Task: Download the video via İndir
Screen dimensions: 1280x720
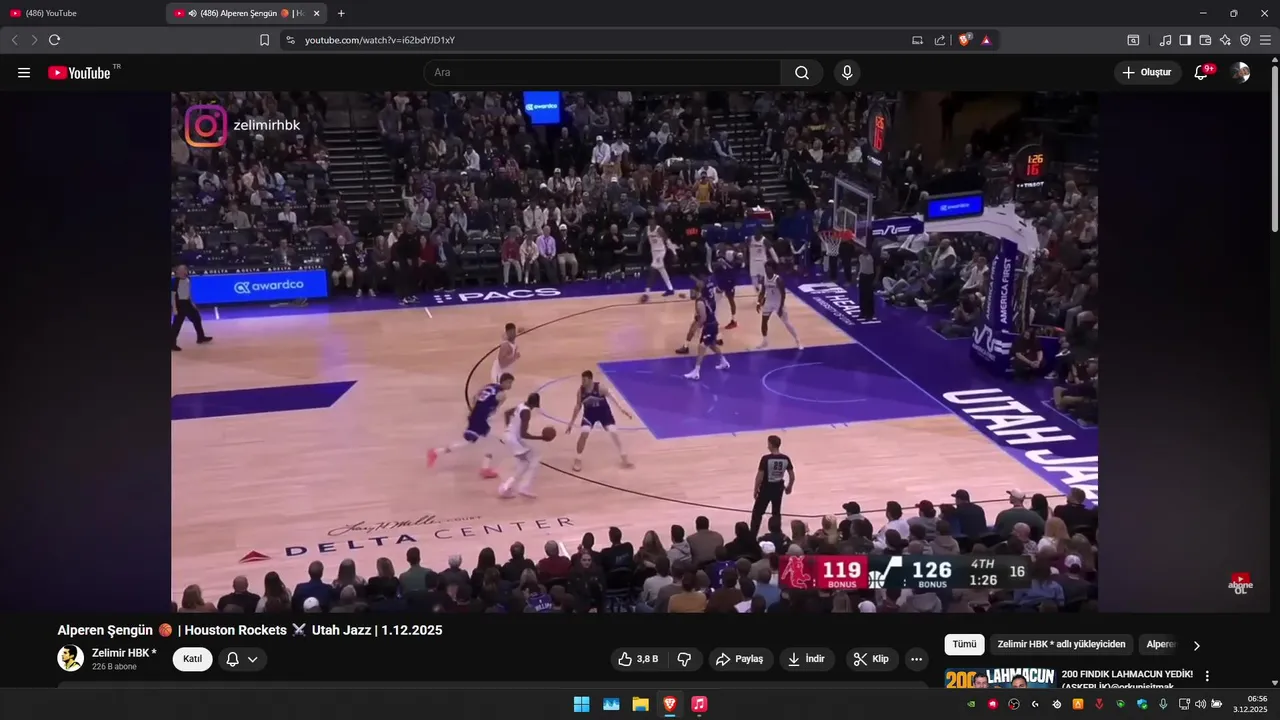Action: coord(807,659)
